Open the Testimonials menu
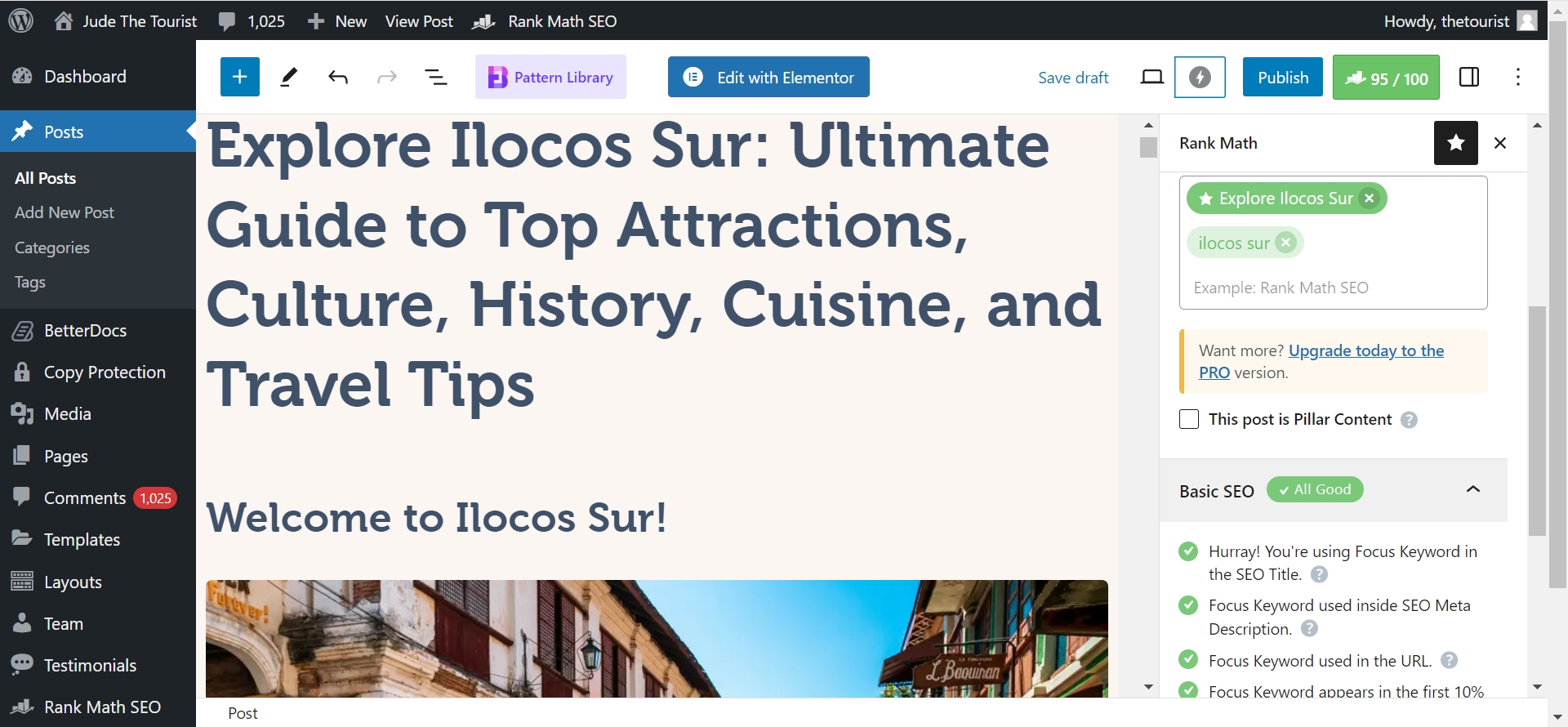 click(x=98, y=665)
